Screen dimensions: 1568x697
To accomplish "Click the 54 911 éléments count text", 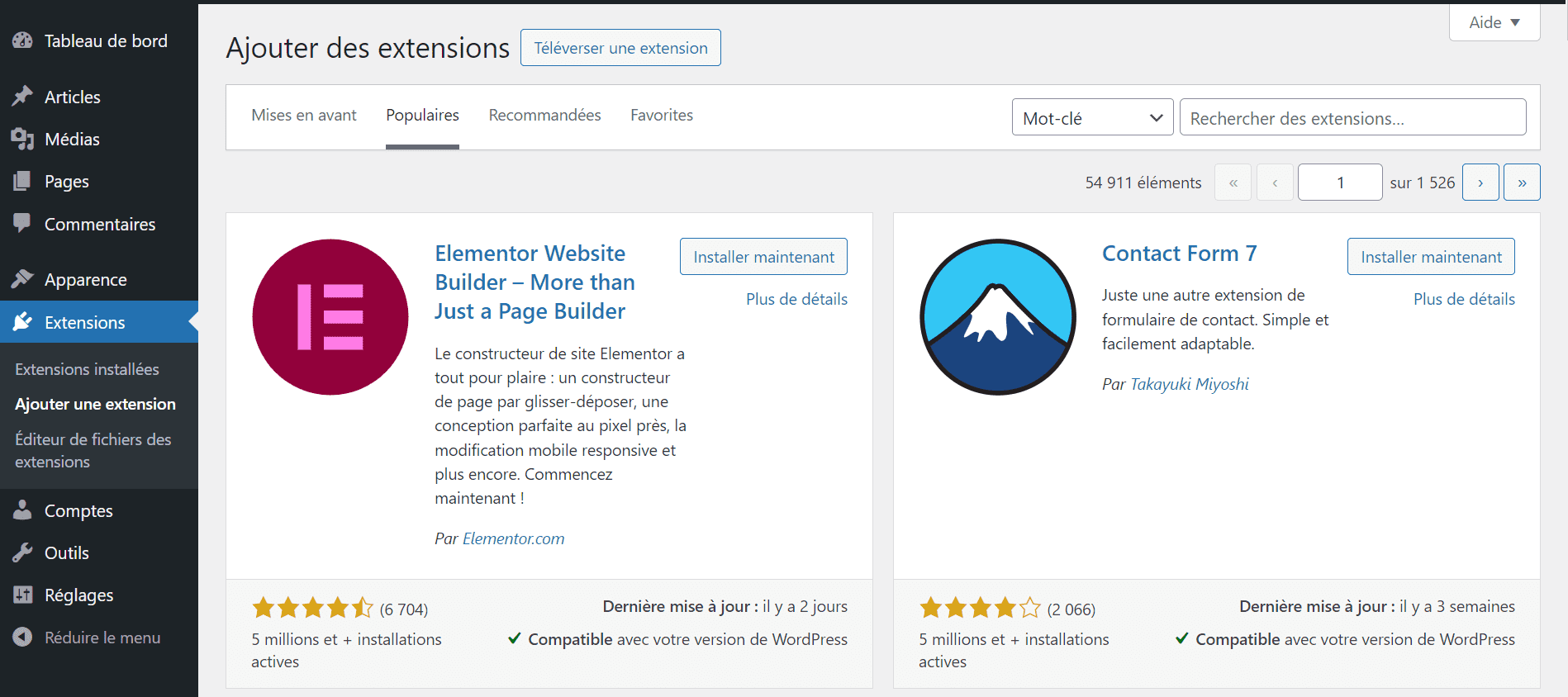I will [x=1143, y=183].
